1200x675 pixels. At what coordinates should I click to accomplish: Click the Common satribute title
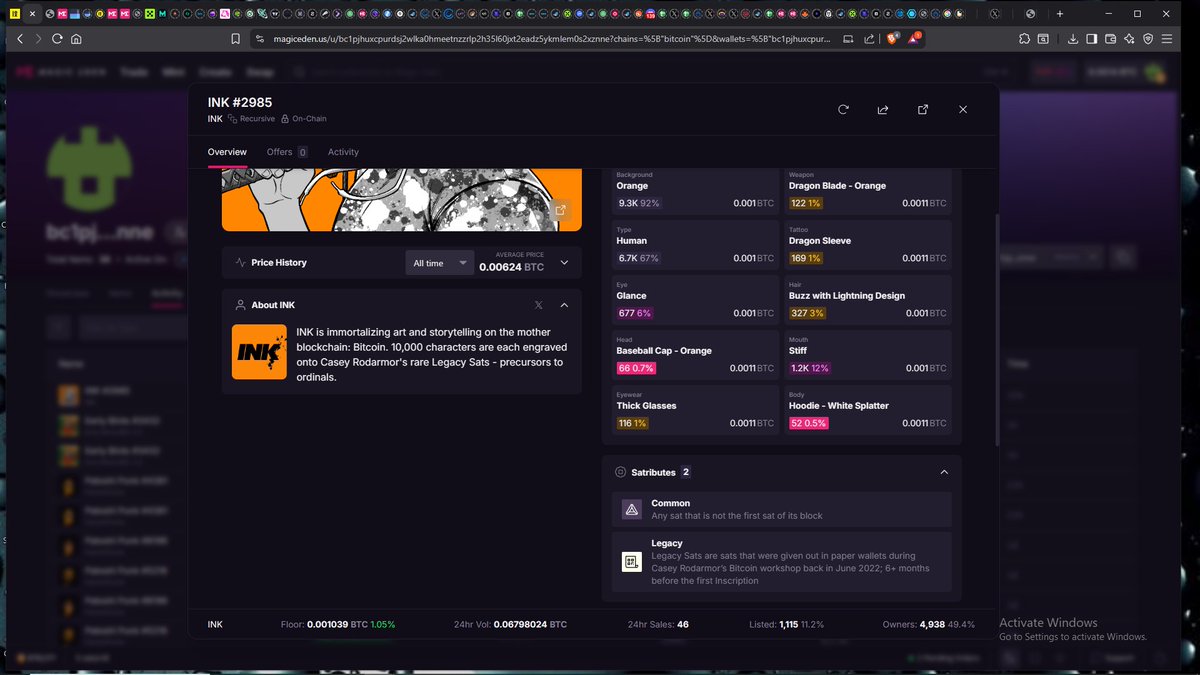click(x=671, y=503)
